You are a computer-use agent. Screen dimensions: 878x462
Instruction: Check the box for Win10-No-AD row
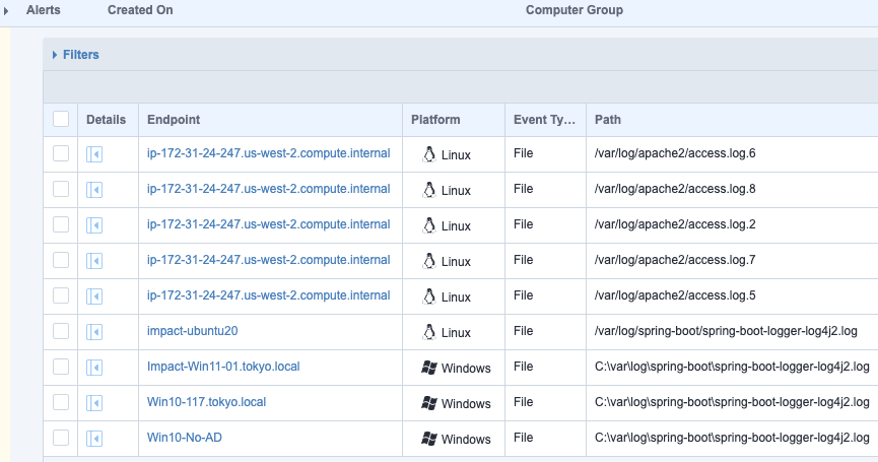coord(61,438)
